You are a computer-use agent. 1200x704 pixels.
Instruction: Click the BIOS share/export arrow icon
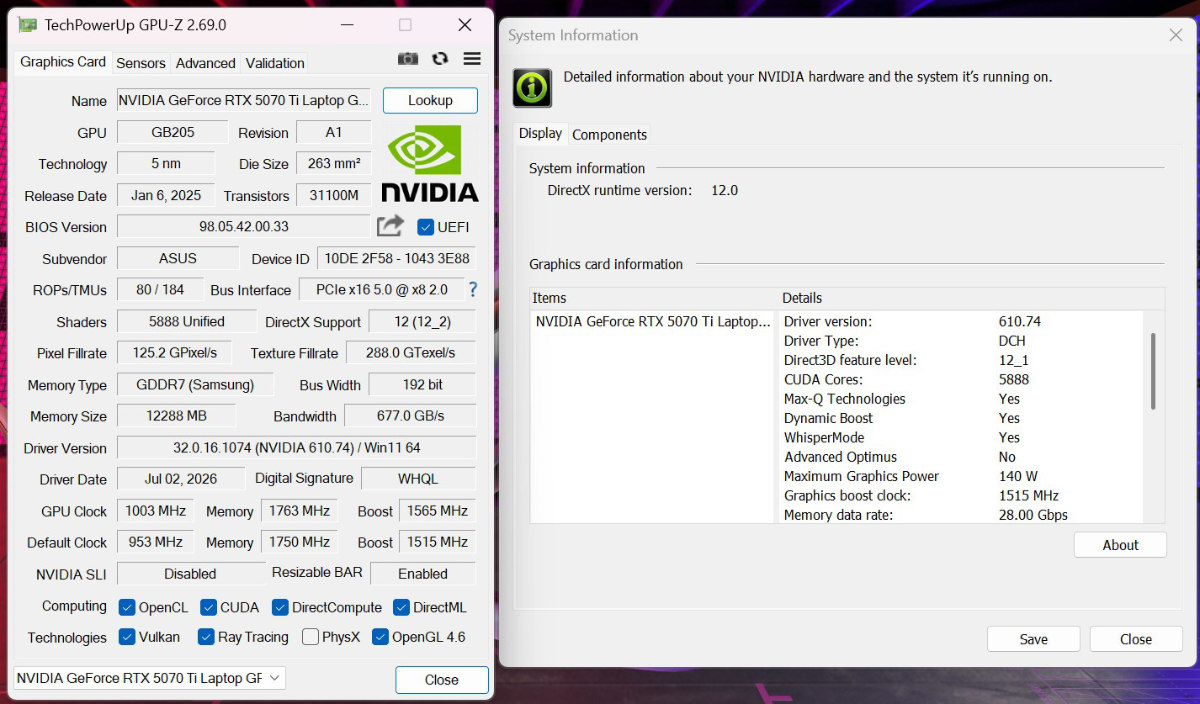[x=390, y=226]
